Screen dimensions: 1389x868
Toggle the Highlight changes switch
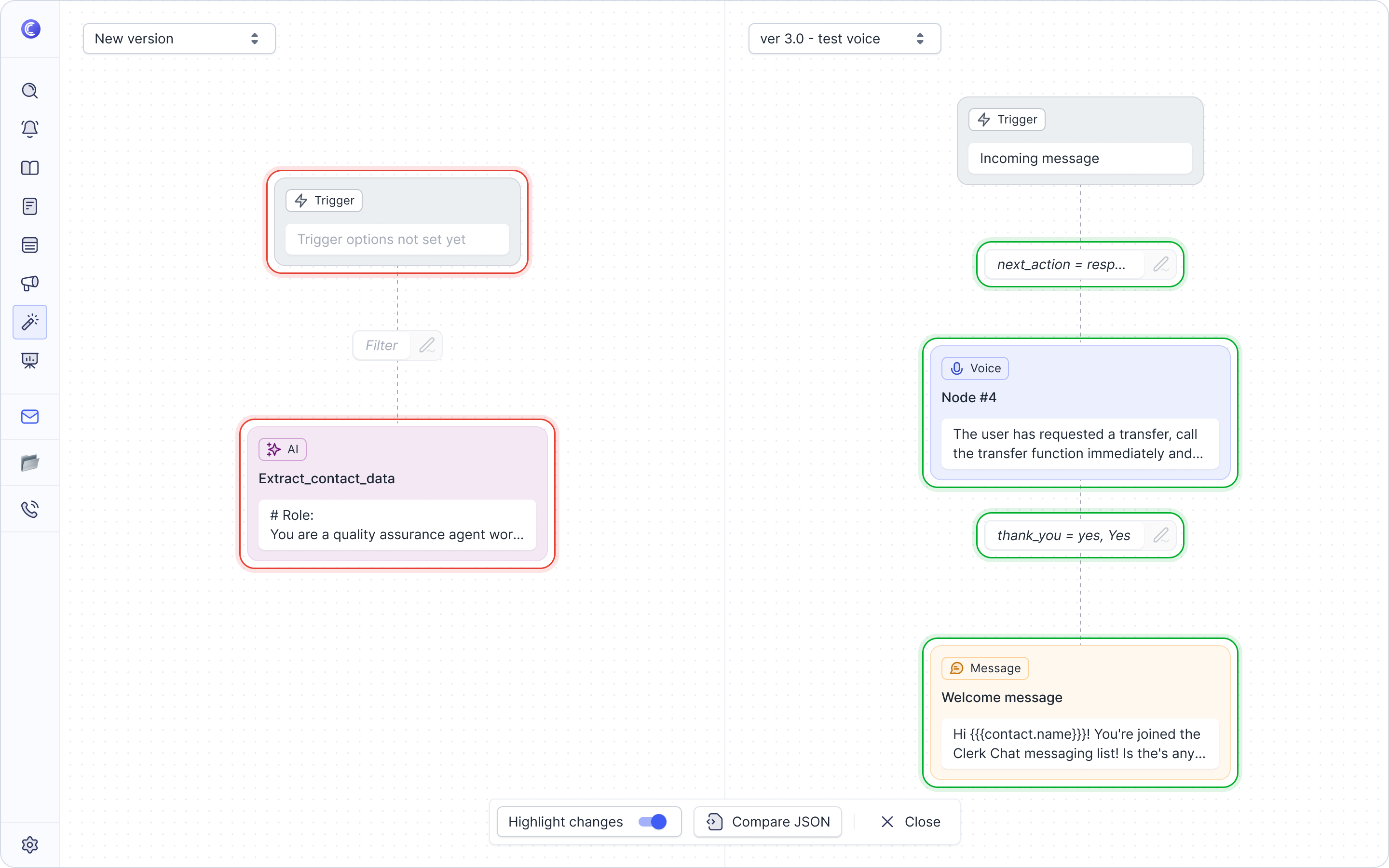(x=653, y=822)
